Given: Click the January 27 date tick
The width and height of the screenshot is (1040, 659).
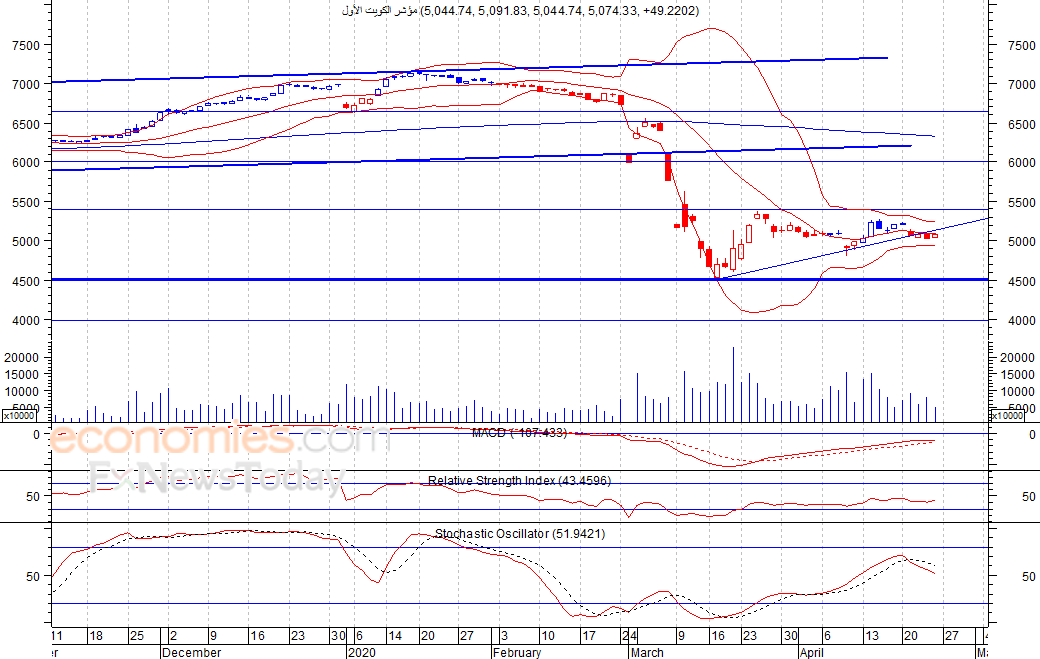Looking at the screenshot, I should 467,636.
